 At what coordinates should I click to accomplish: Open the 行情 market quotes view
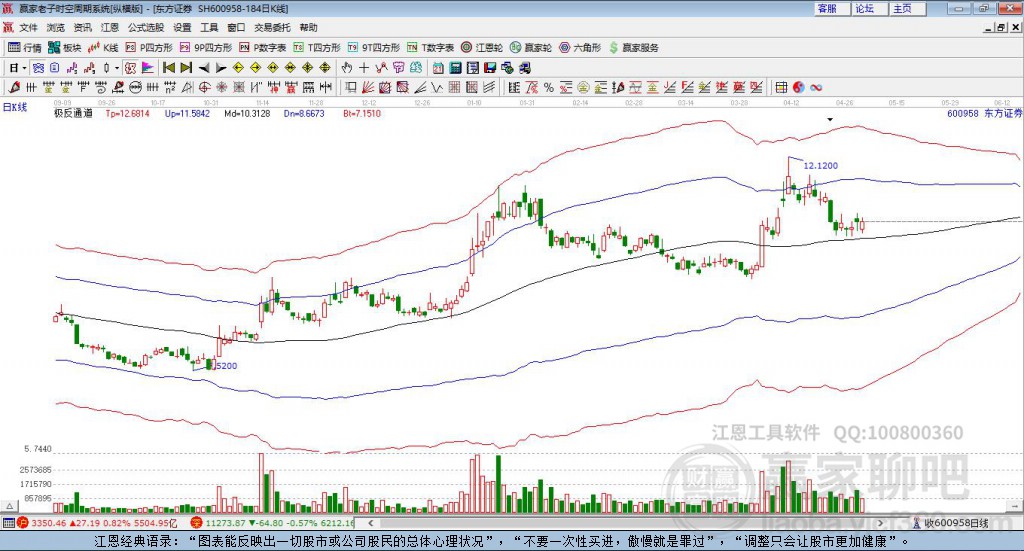[x=24, y=48]
